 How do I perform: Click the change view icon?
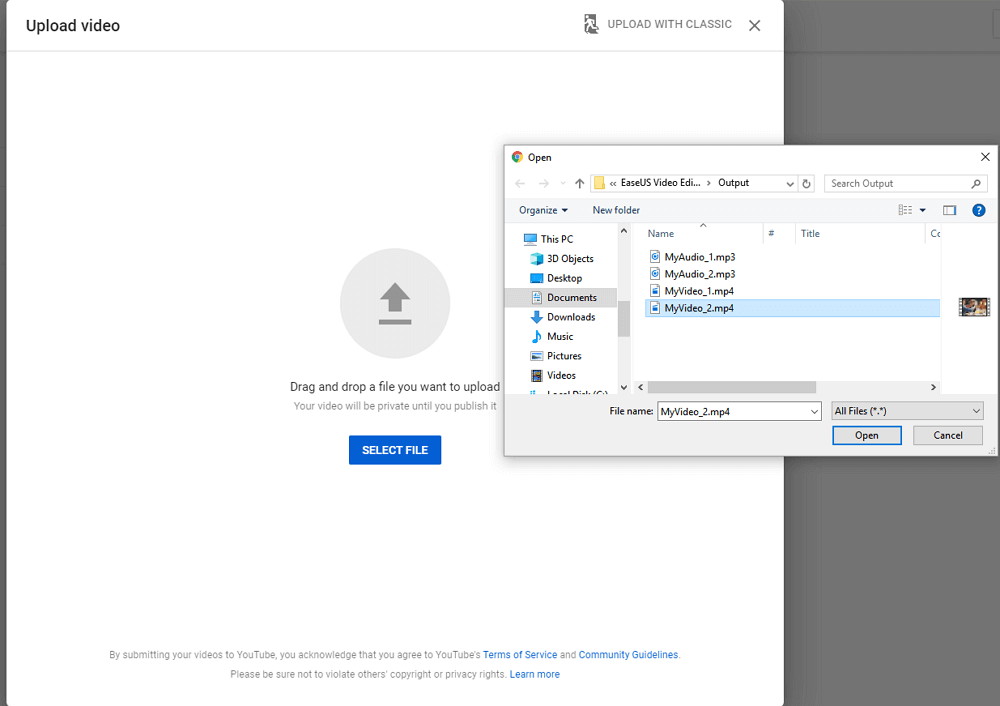point(905,210)
